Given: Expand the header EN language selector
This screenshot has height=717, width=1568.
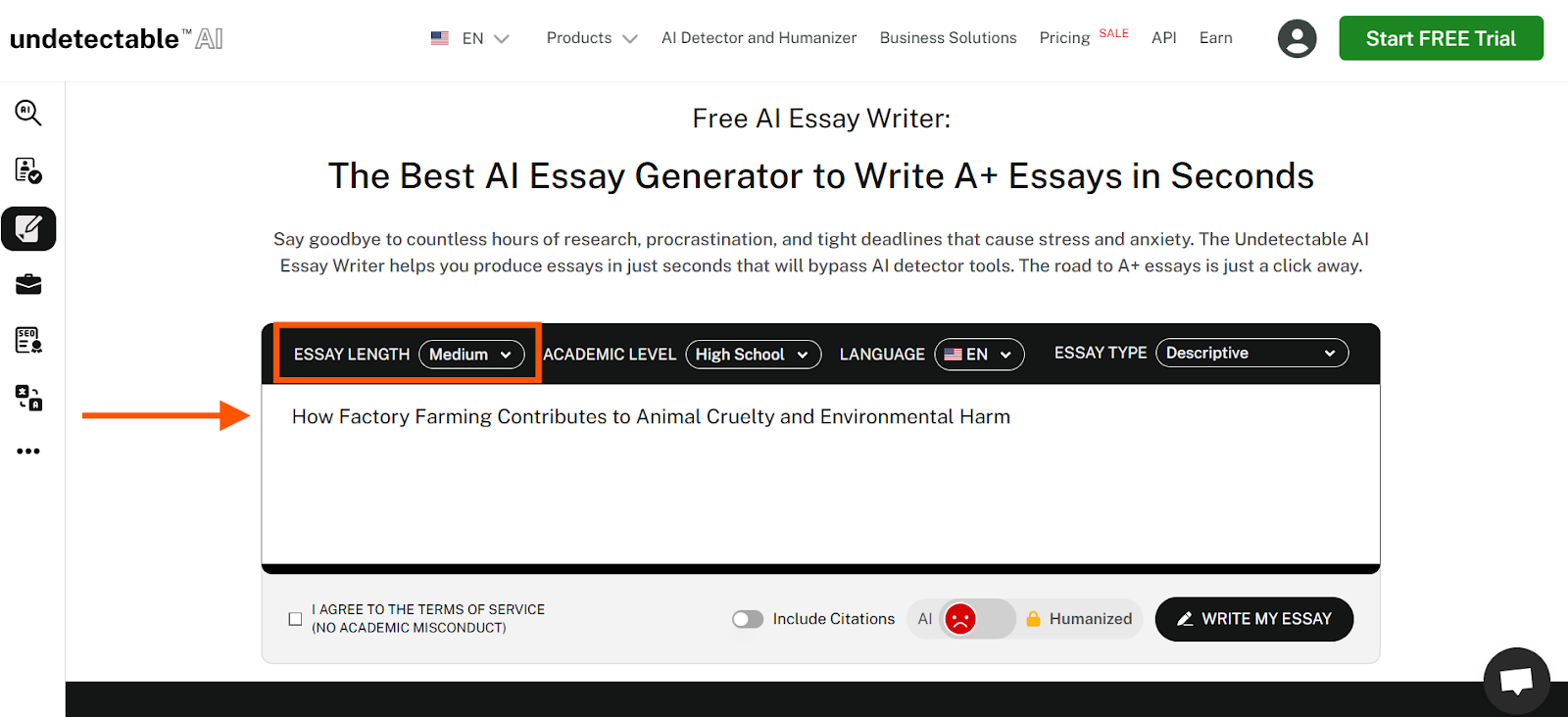Looking at the screenshot, I should pos(471,38).
